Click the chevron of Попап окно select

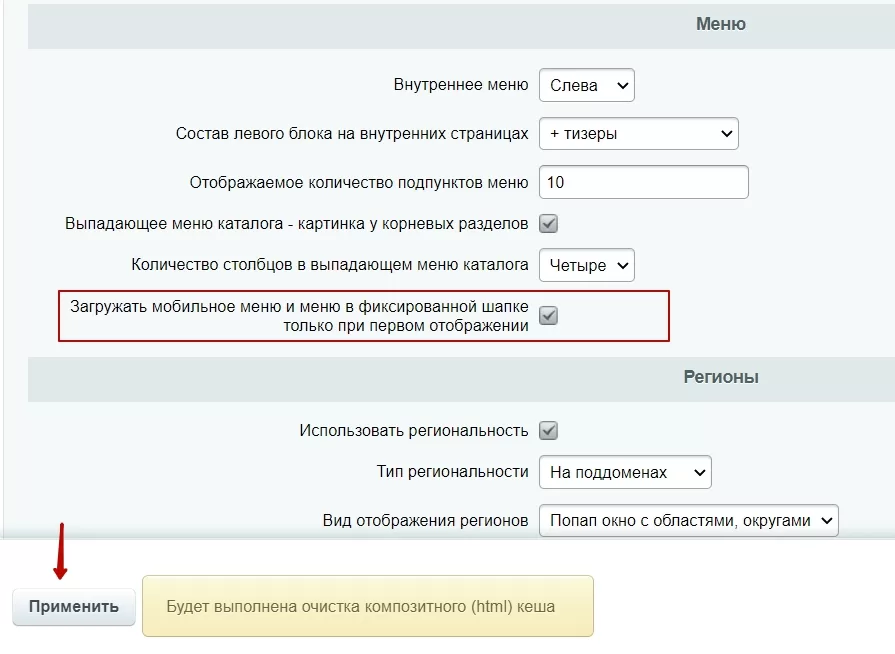827,520
